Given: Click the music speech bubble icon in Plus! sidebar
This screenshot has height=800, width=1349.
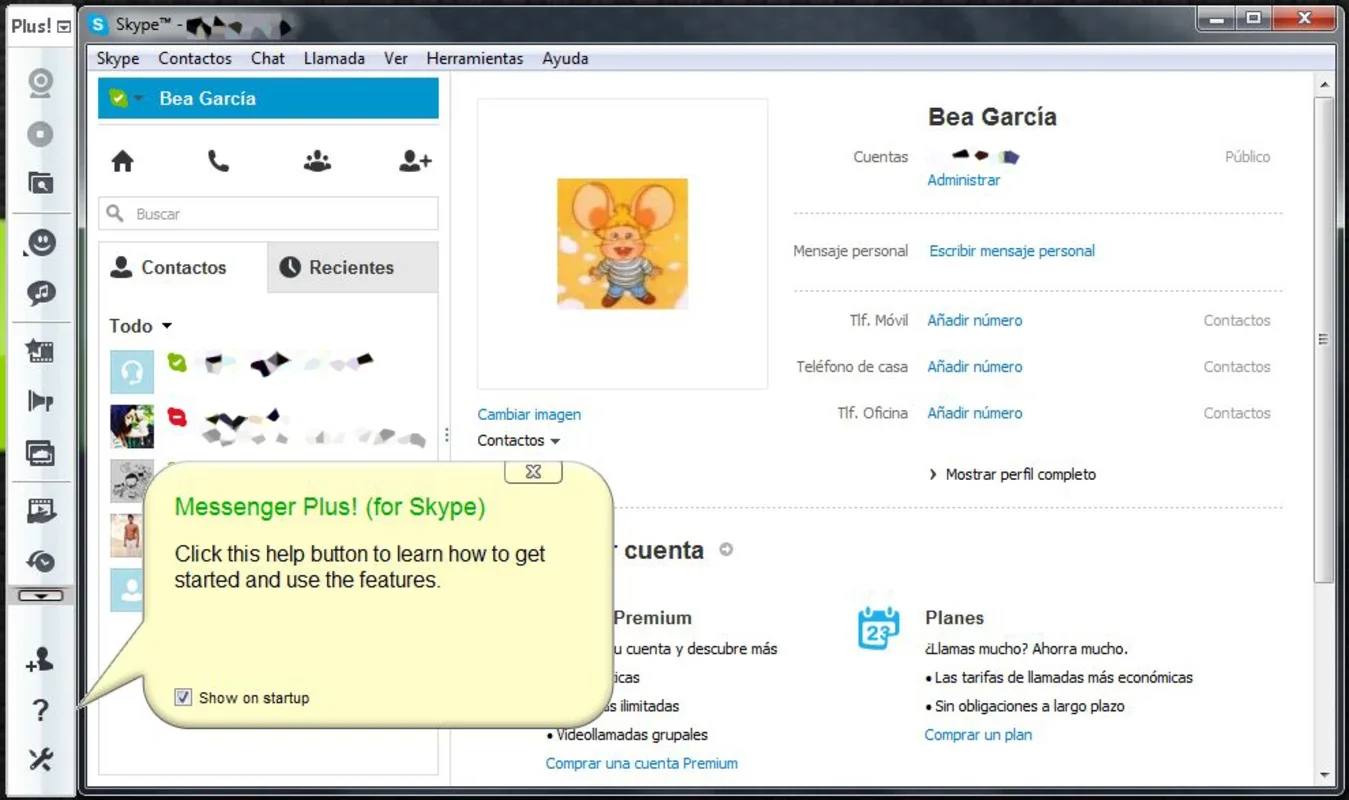Looking at the screenshot, I should click(40, 293).
